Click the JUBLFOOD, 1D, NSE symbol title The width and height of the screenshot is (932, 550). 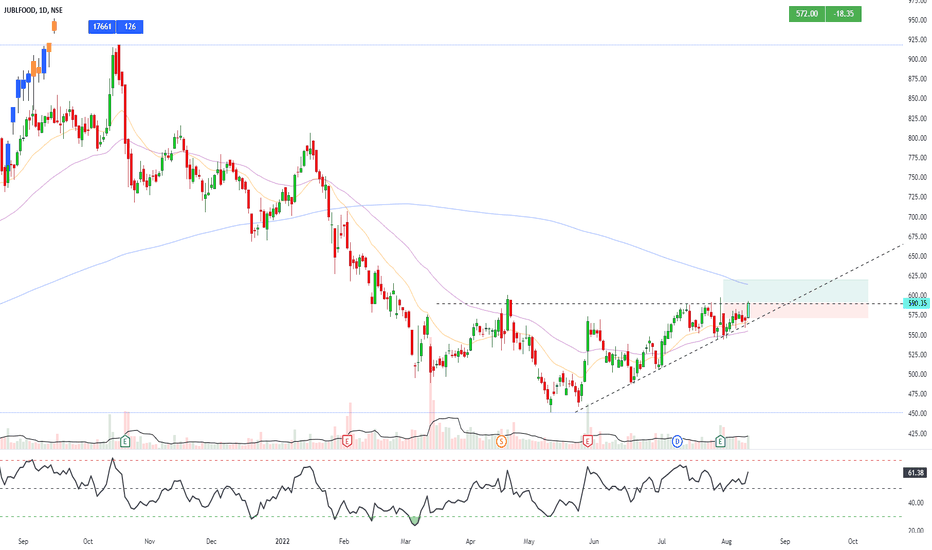click(33, 10)
